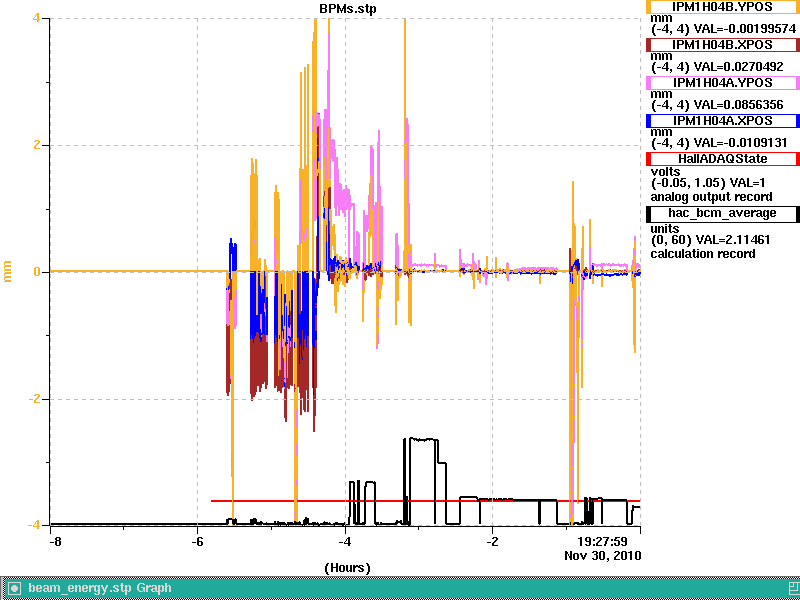Select the HallADAQState legend entry
This screenshot has height=600, width=800.
pyautogui.click(x=722, y=159)
